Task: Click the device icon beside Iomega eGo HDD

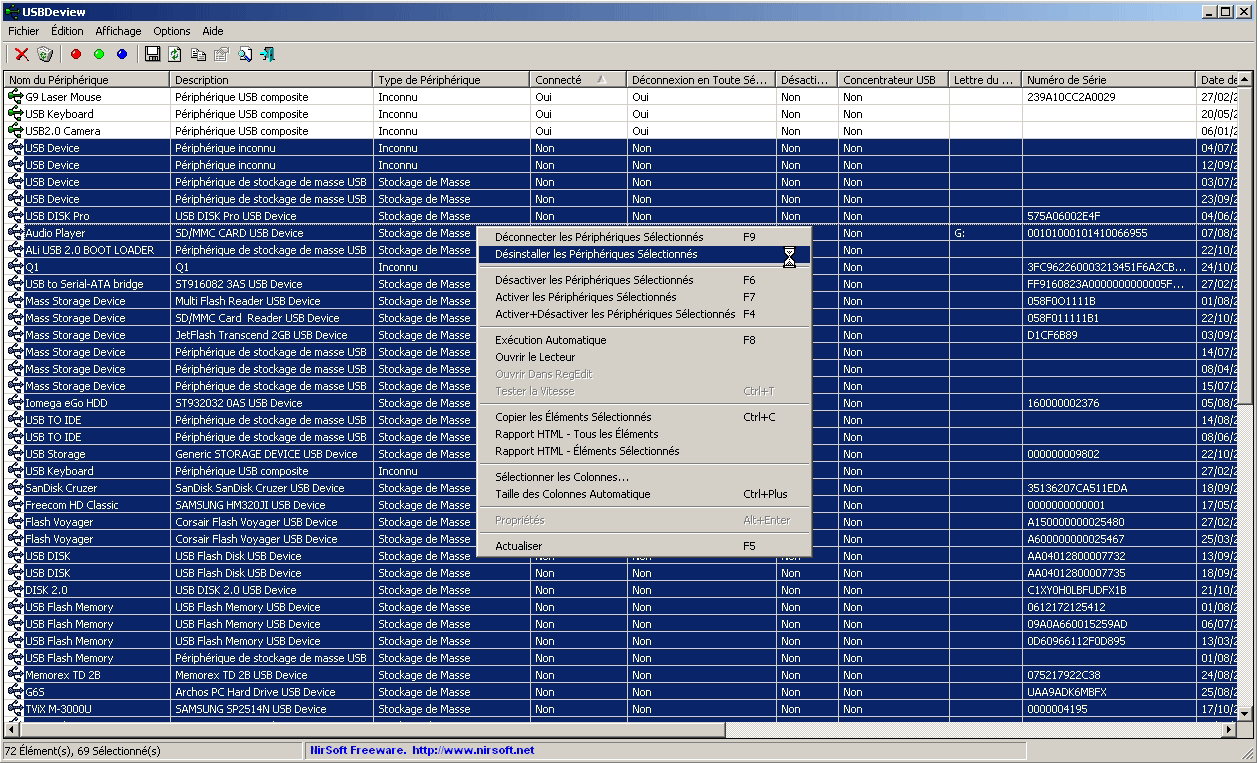Action: tap(15, 403)
